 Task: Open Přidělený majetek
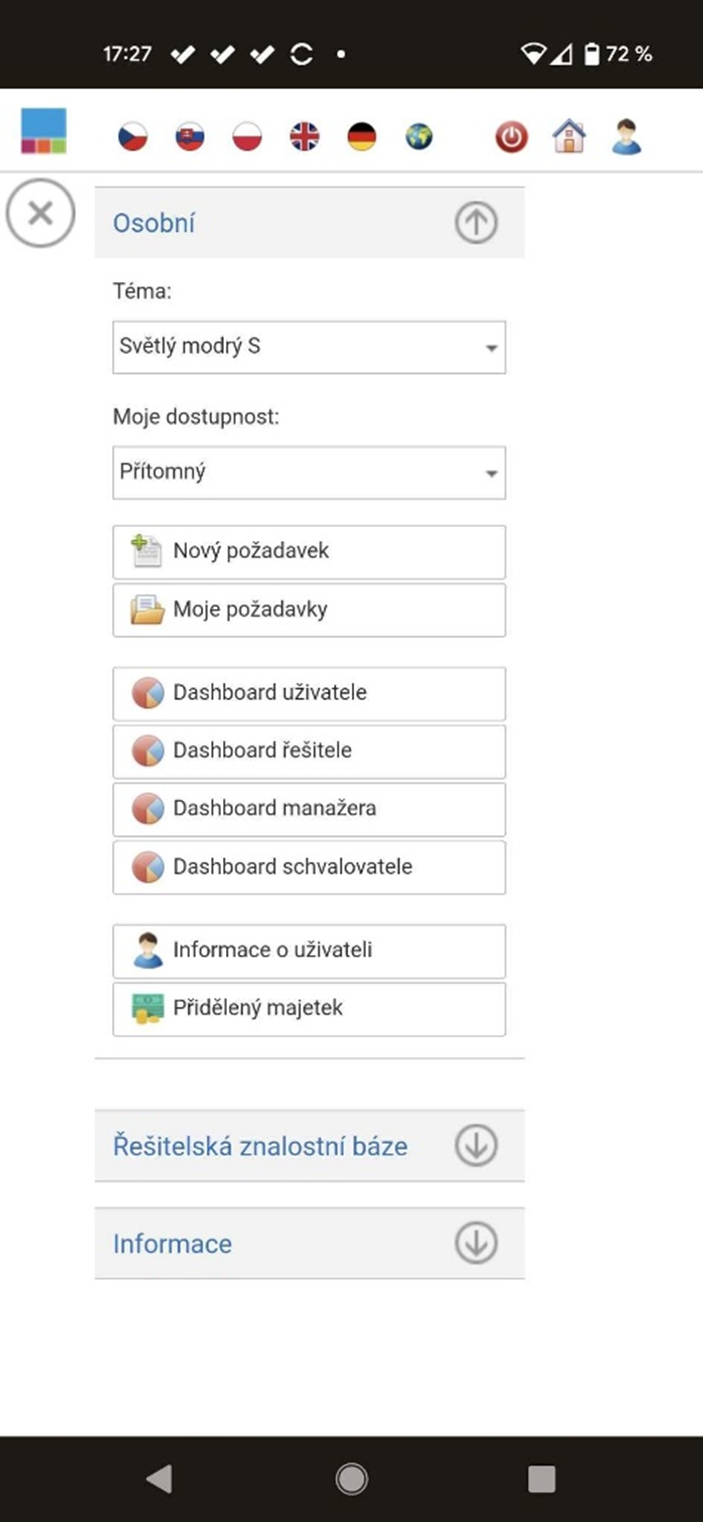[309, 1009]
